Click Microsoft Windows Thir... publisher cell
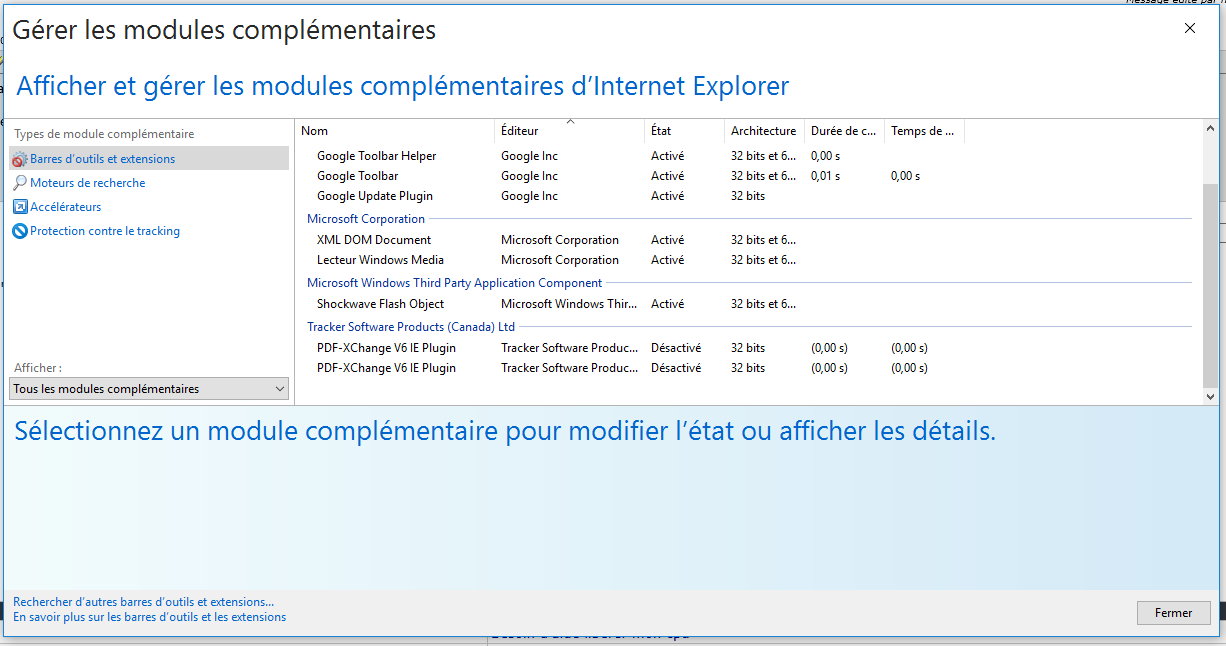 click(567, 304)
